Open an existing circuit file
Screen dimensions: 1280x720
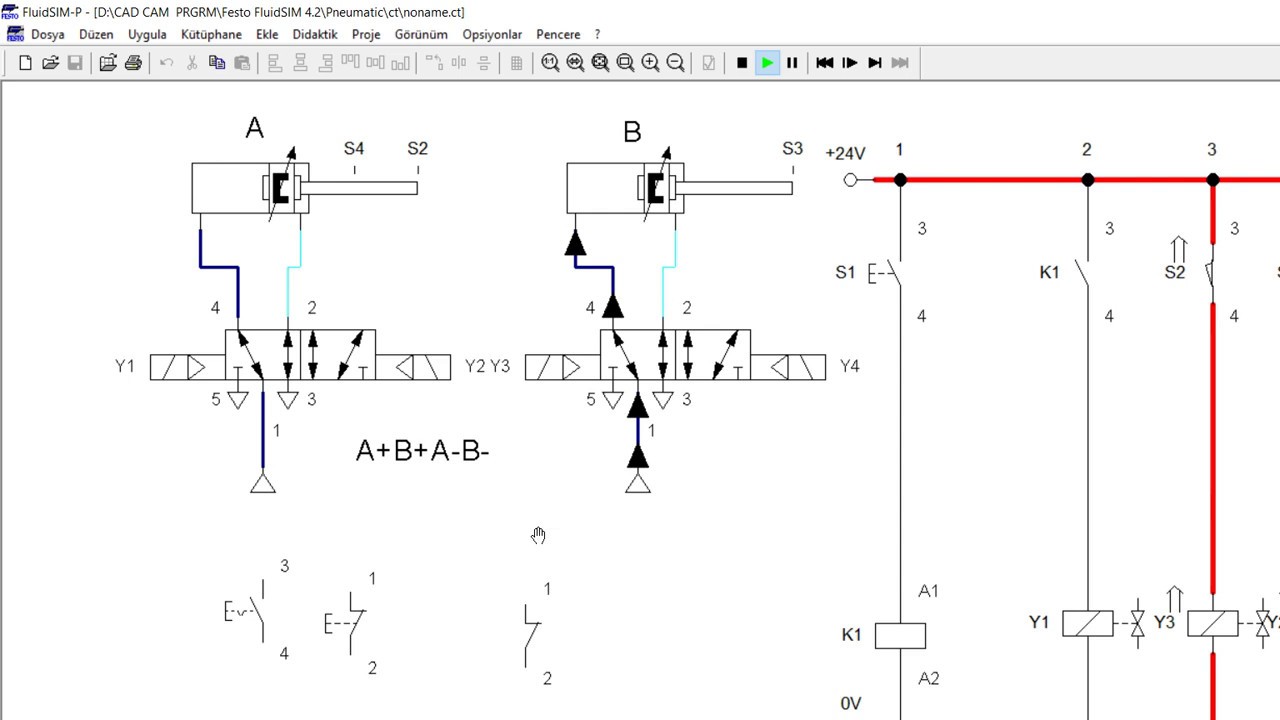[x=50, y=62]
